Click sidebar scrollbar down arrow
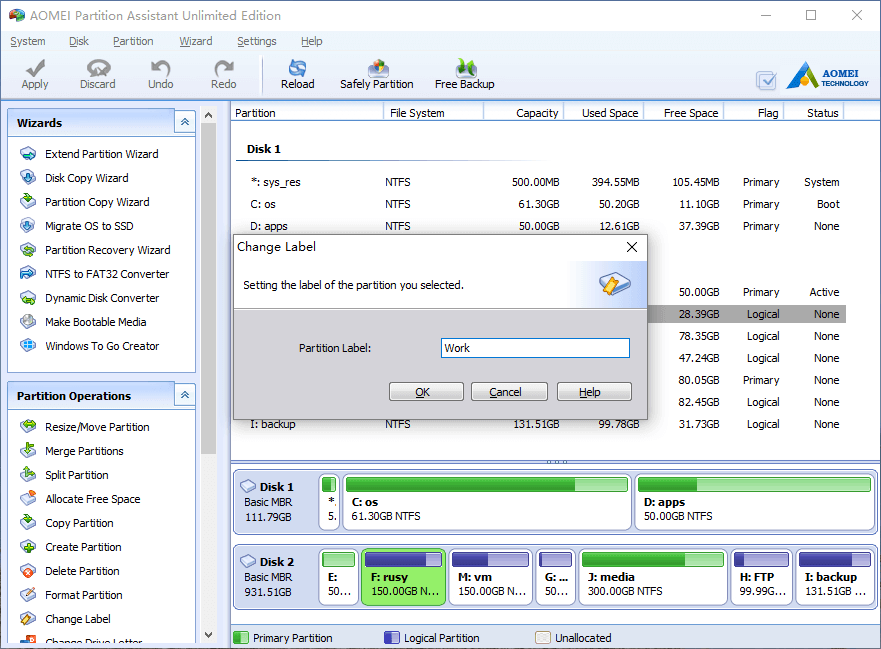881x649 pixels. click(x=208, y=635)
